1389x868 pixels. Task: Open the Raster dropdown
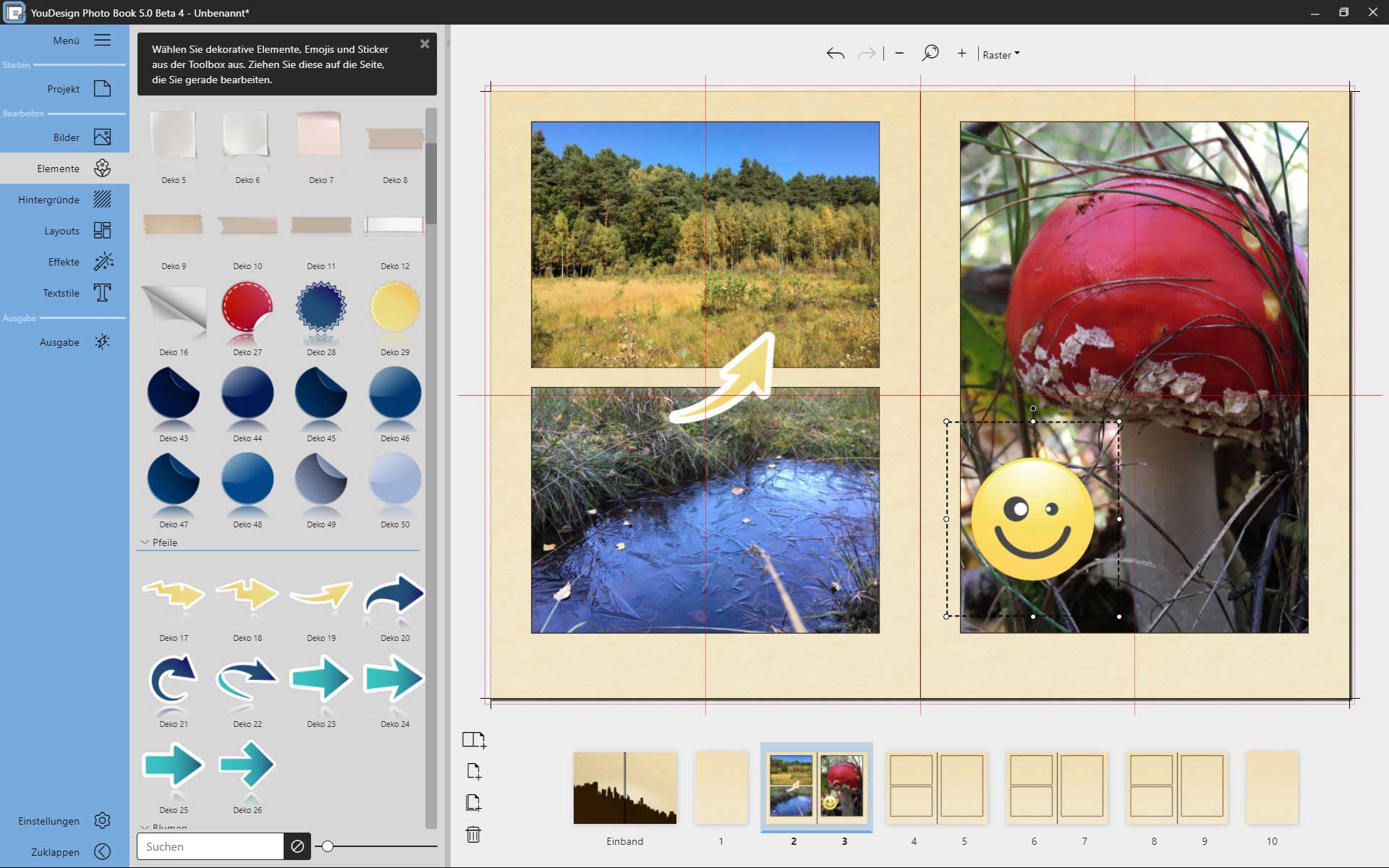pyautogui.click(x=1001, y=55)
